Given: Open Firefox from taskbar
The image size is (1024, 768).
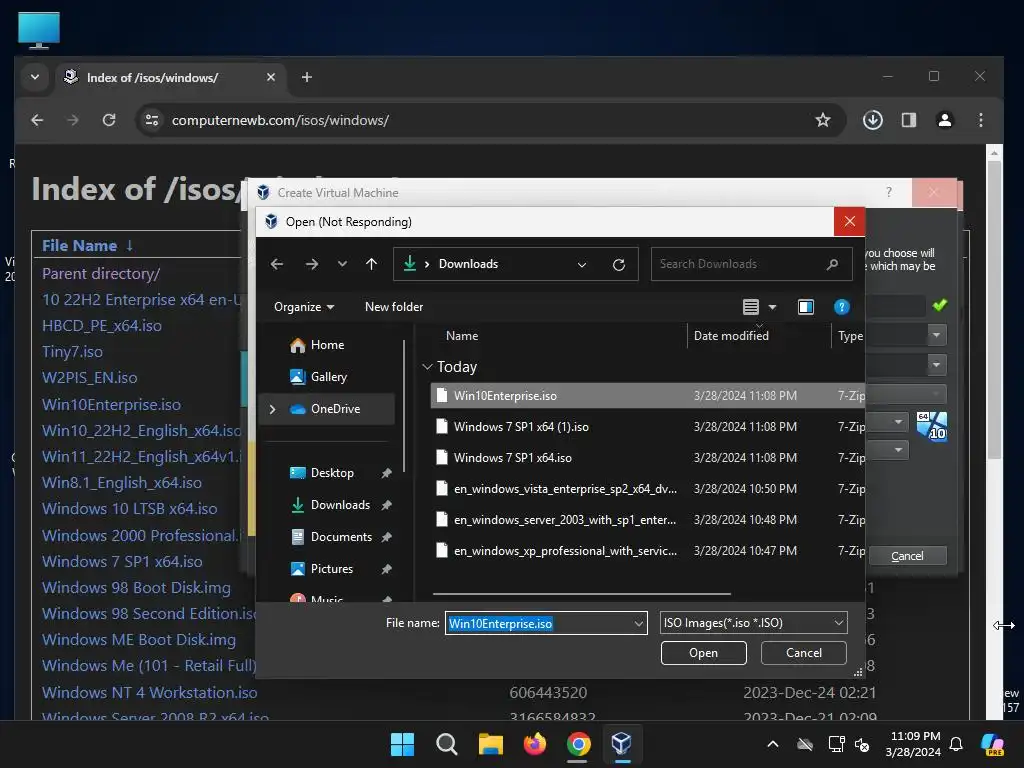Looking at the screenshot, I should (535, 744).
